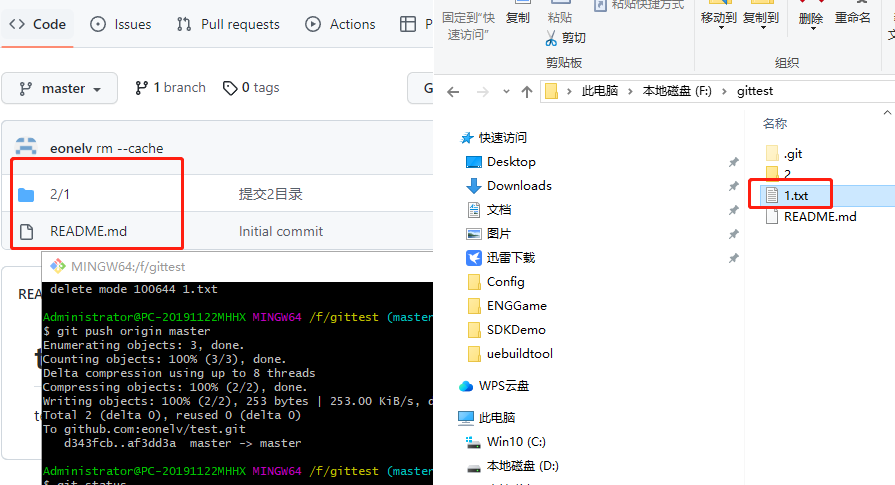Image resolution: width=895 pixels, height=485 pixels.
Task: Click gittest in the address bar
Action: point(755,91)
